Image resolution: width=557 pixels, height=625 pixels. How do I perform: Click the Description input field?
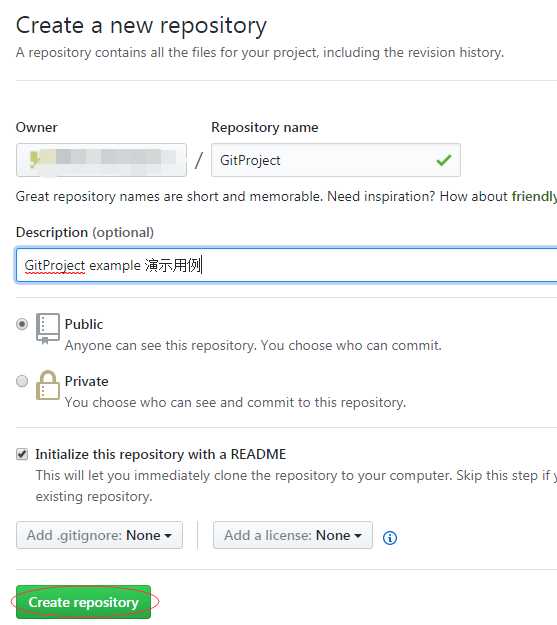[x=286, y=265]
